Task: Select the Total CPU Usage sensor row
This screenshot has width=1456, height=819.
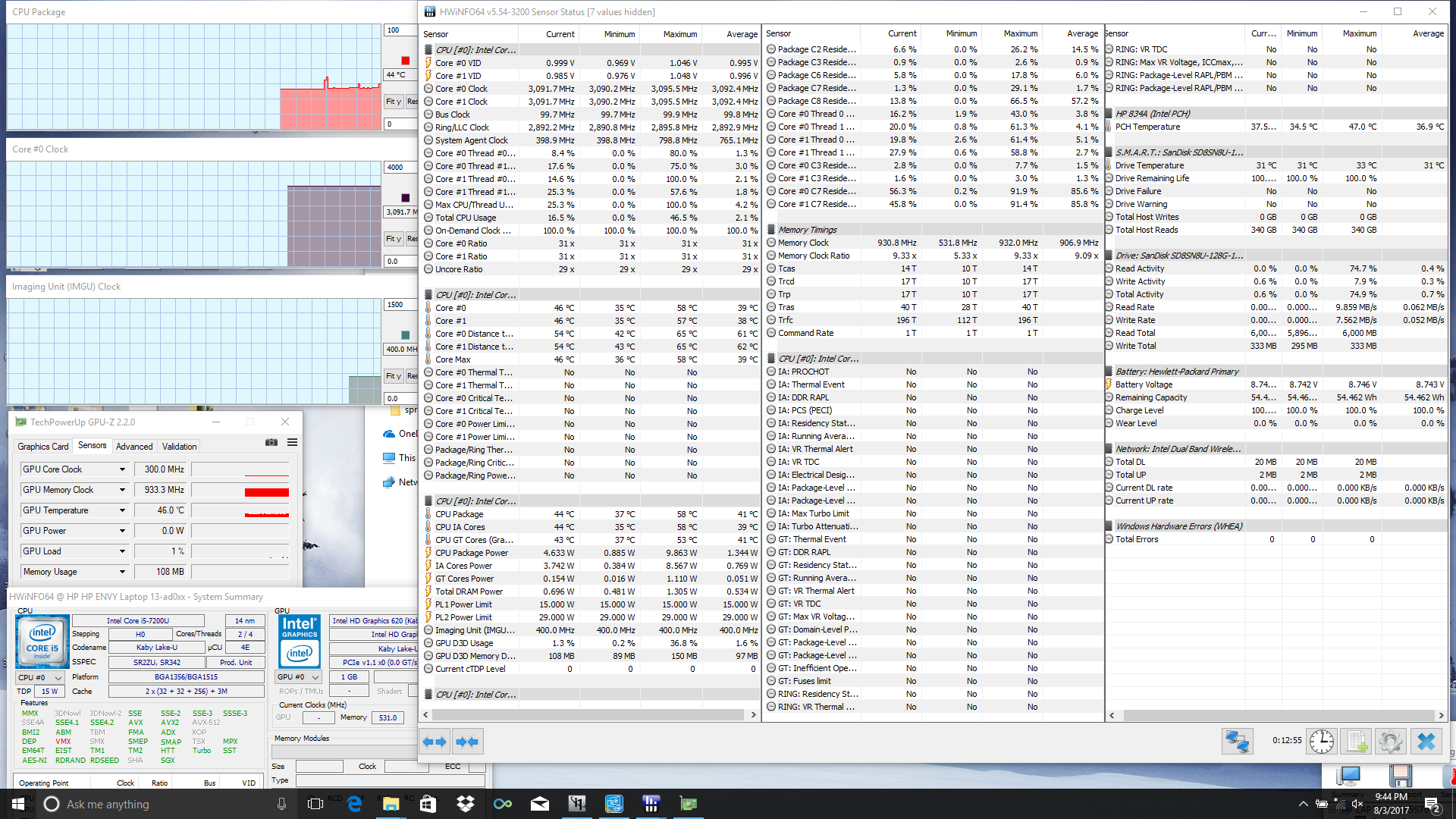Action: click(x=590, y=218)
